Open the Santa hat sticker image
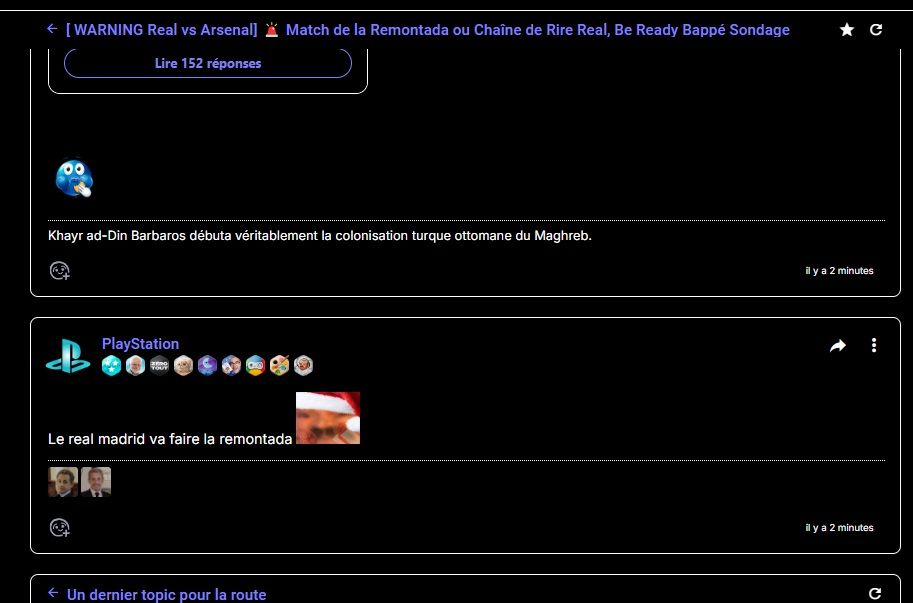Viewport: 913px width, 603px height. coord(328,418)
